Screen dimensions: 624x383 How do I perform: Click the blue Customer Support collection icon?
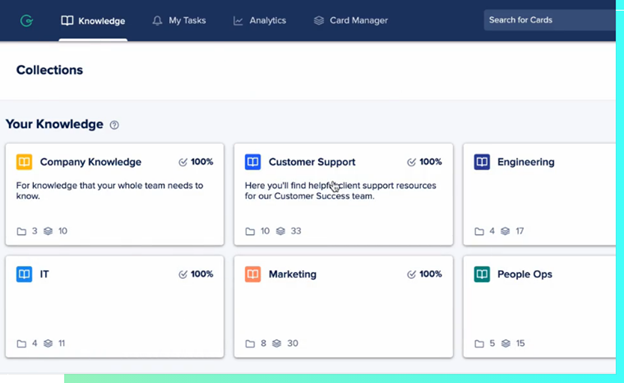[x=253, y=162]
